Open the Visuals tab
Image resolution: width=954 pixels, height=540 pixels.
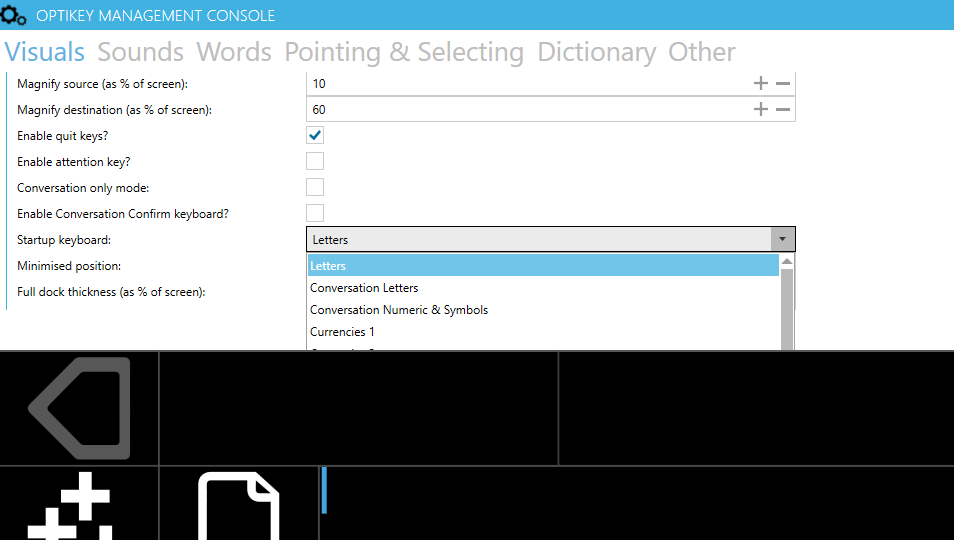(44, 52)
